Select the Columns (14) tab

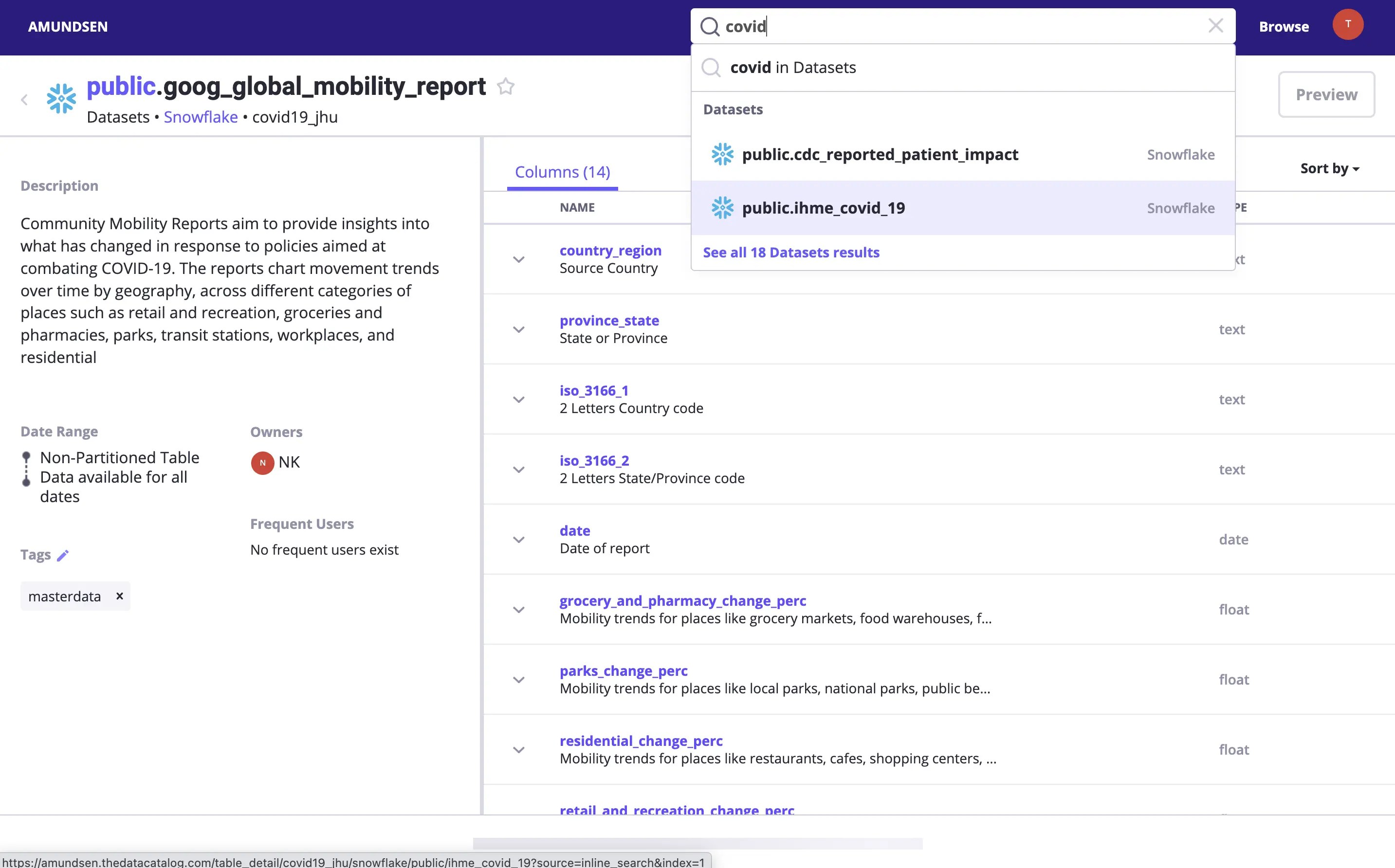(562, 172)
